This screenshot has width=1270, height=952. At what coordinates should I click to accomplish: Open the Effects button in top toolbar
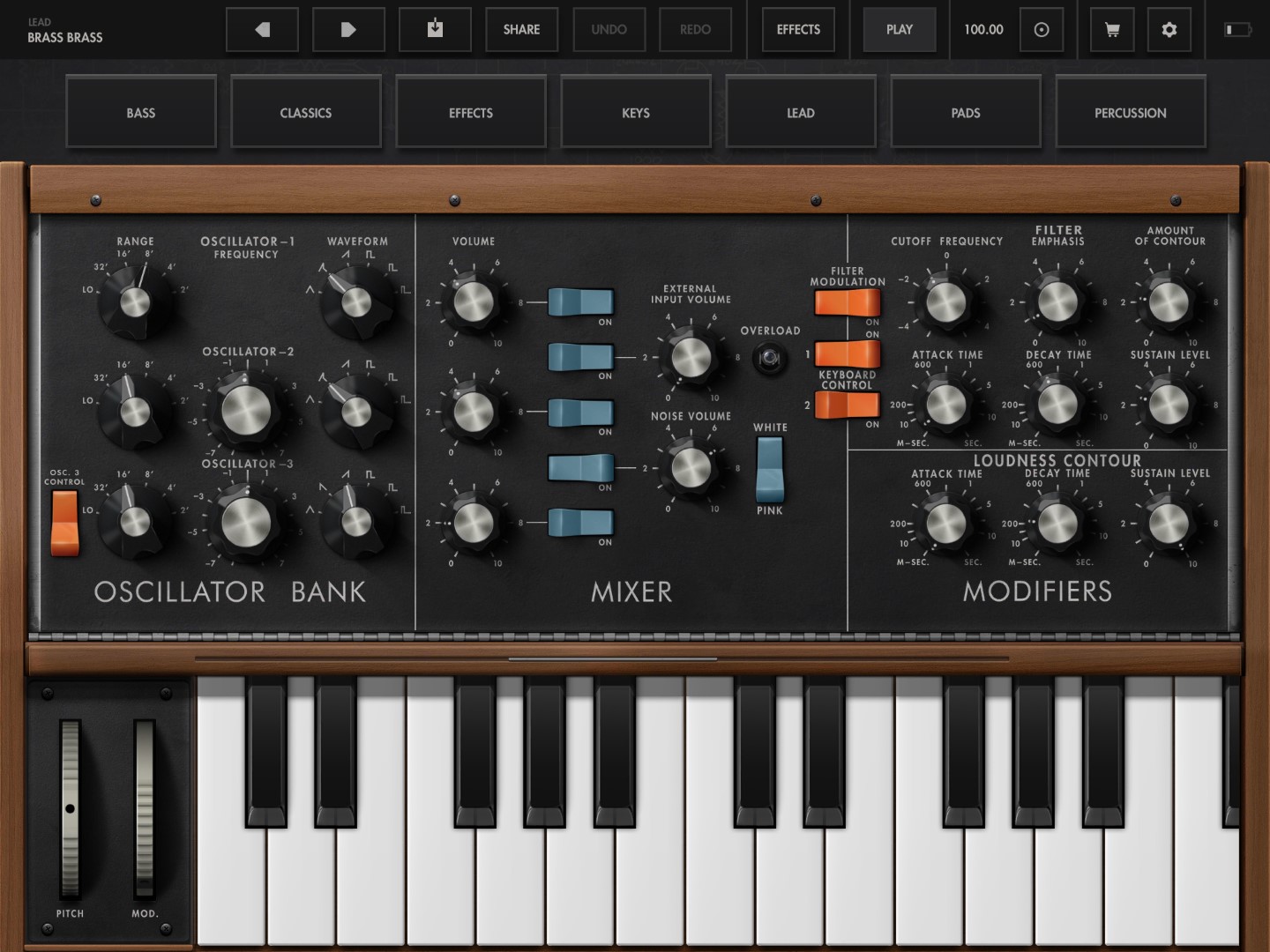798,30
